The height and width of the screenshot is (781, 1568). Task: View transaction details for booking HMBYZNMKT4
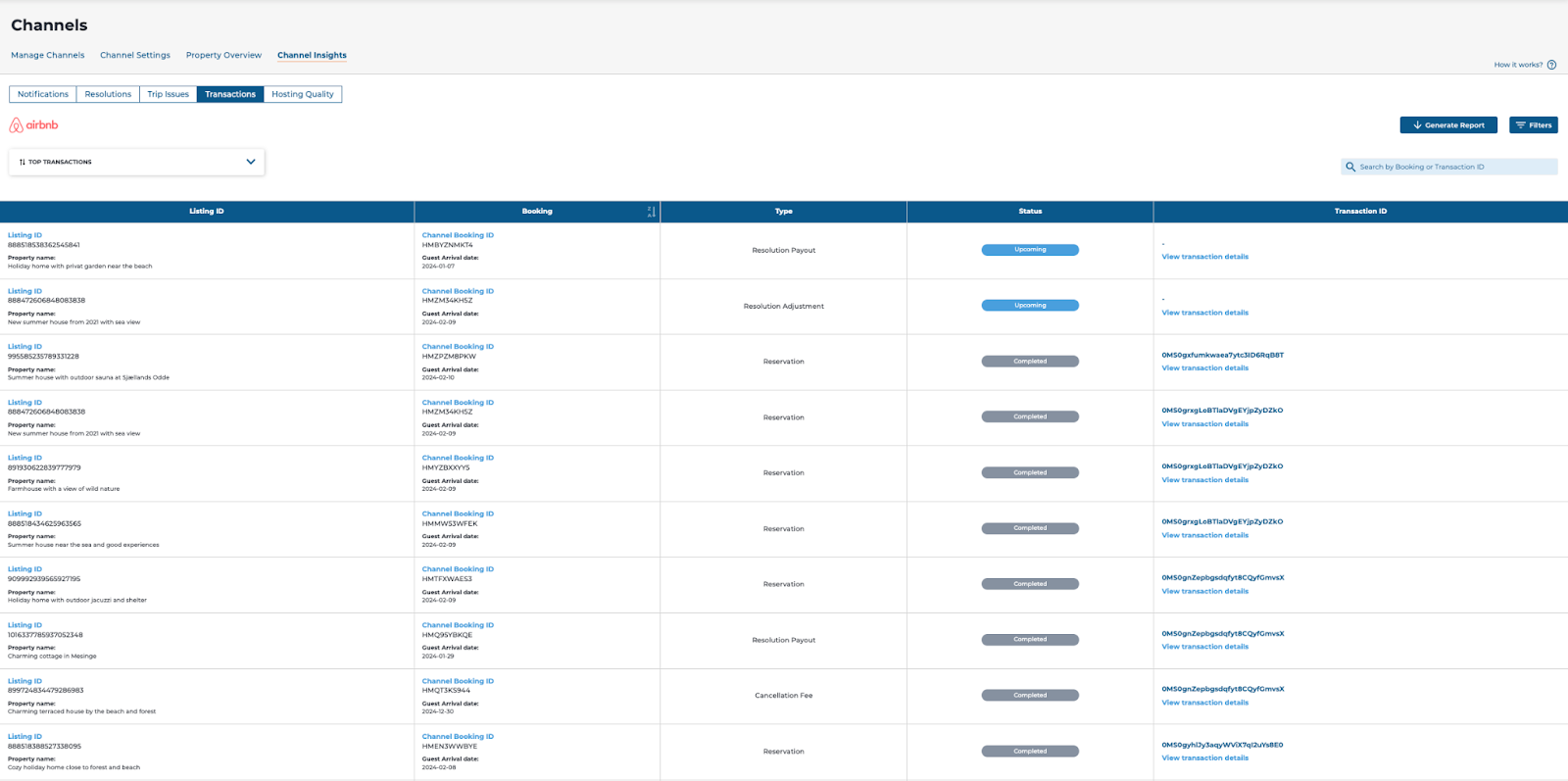click(x=1204, y=257)
